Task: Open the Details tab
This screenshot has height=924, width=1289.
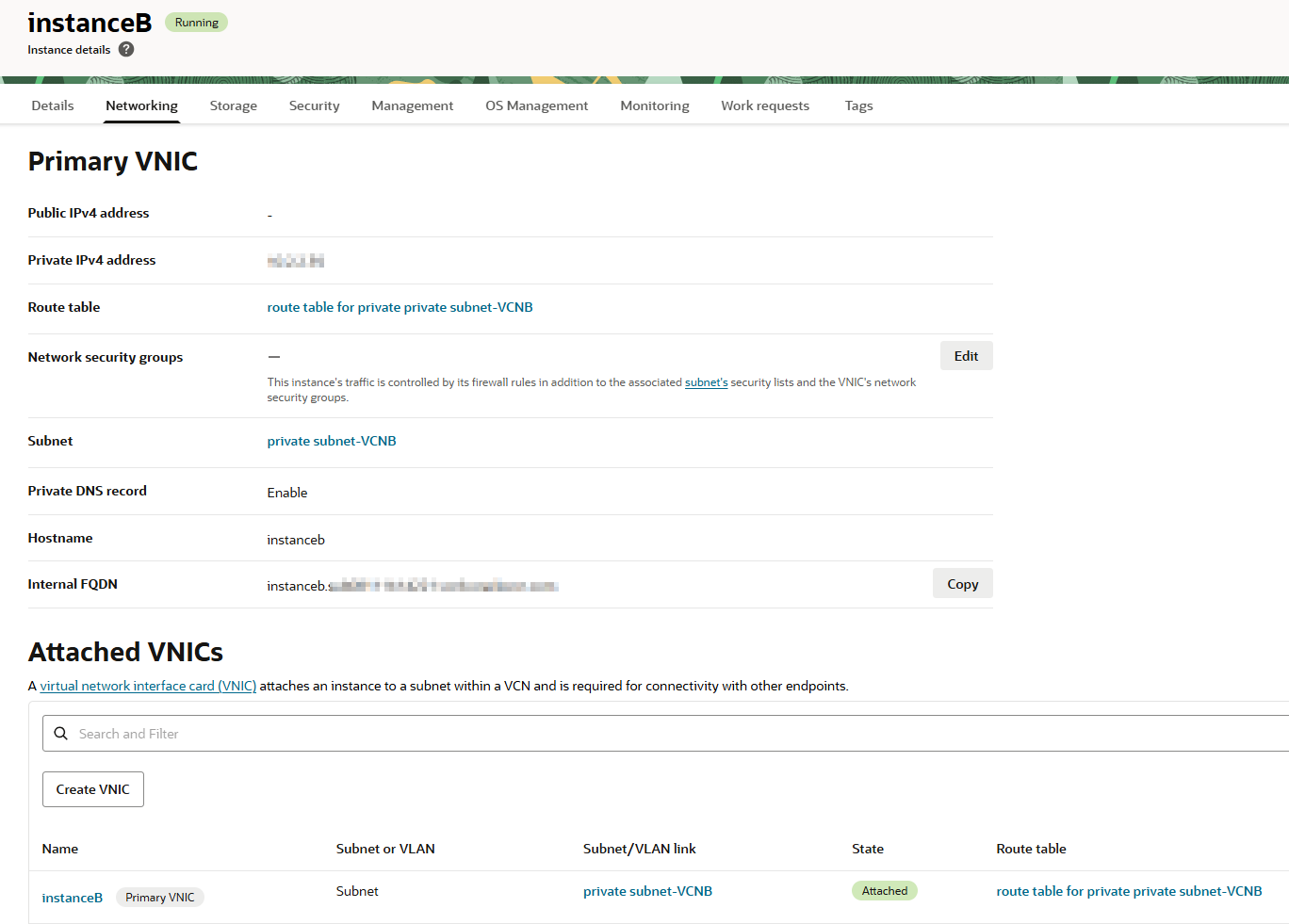Action: (x=53, y=105)
